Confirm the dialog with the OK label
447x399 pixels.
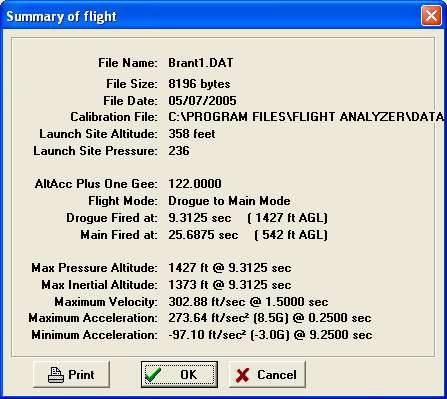tap(189, 375)
